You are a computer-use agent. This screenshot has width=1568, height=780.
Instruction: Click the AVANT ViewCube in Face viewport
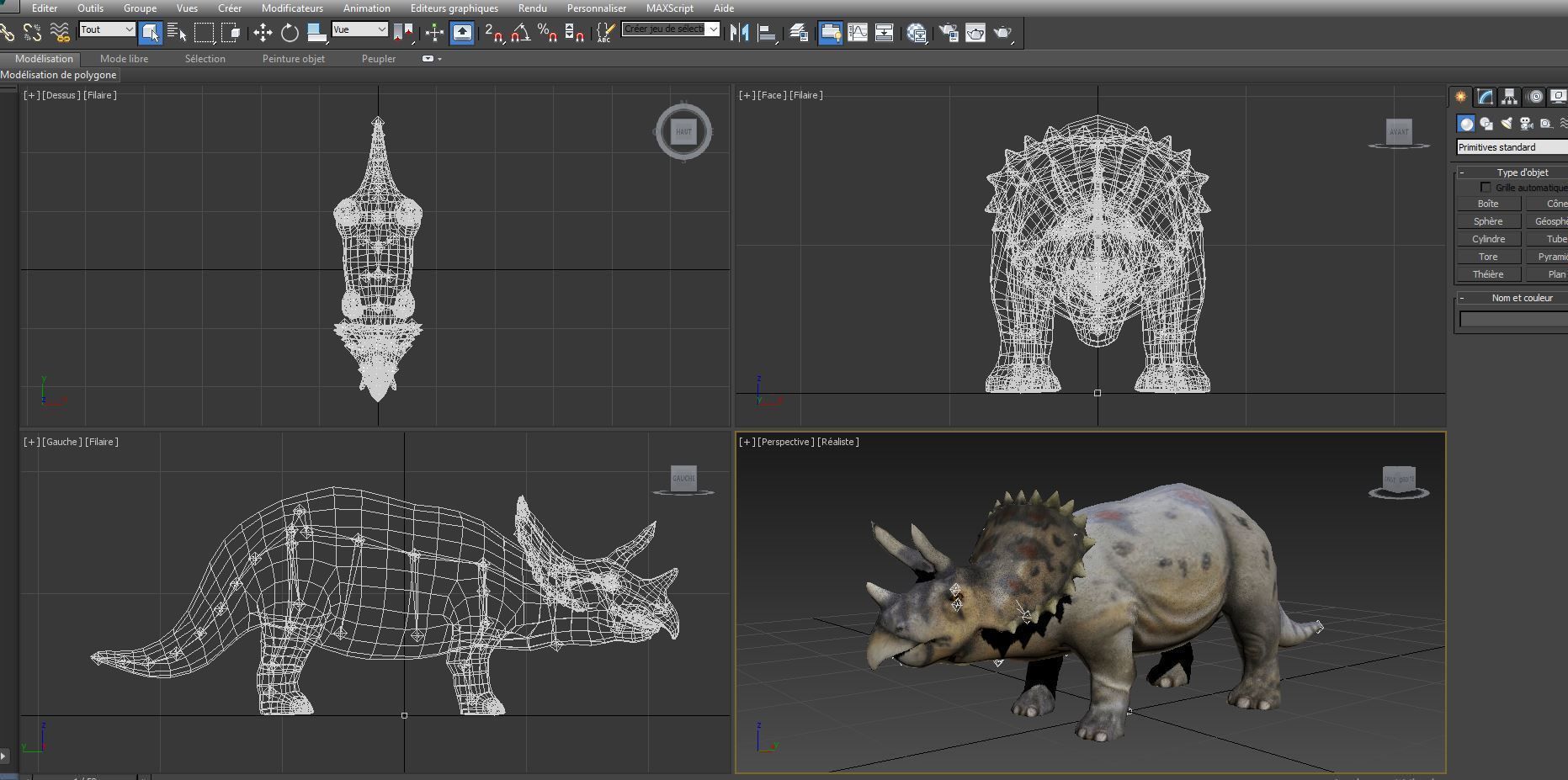point(1398,131)
